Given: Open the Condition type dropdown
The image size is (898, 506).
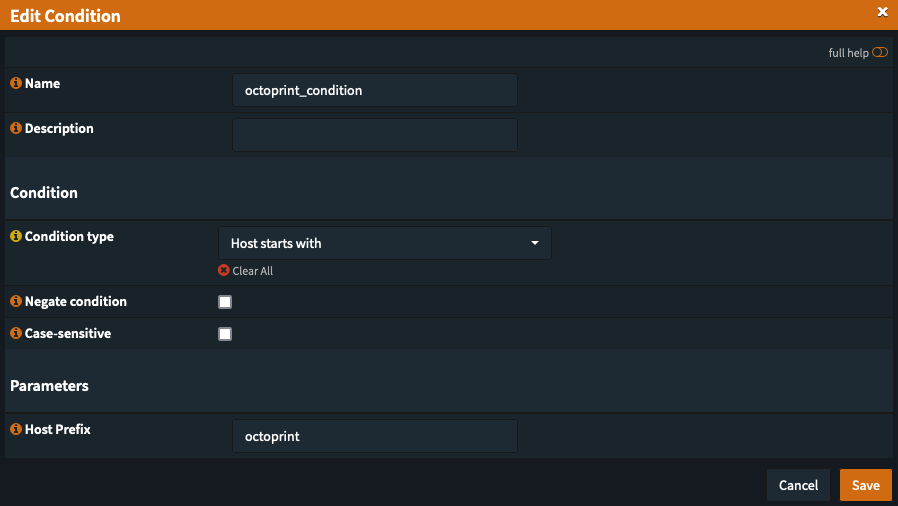Looking at the screenshot, I should pos(385,243).
